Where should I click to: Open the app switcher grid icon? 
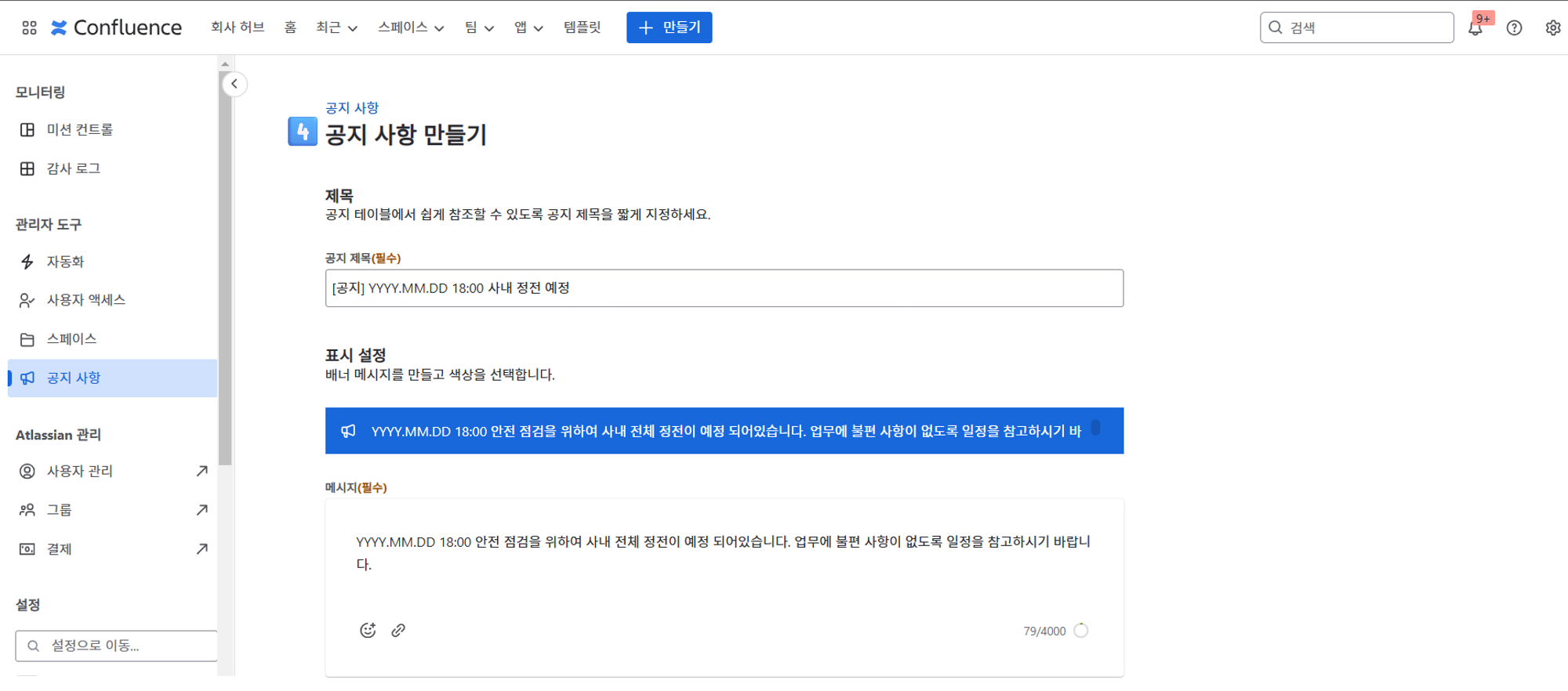click(x=29, y=27)
